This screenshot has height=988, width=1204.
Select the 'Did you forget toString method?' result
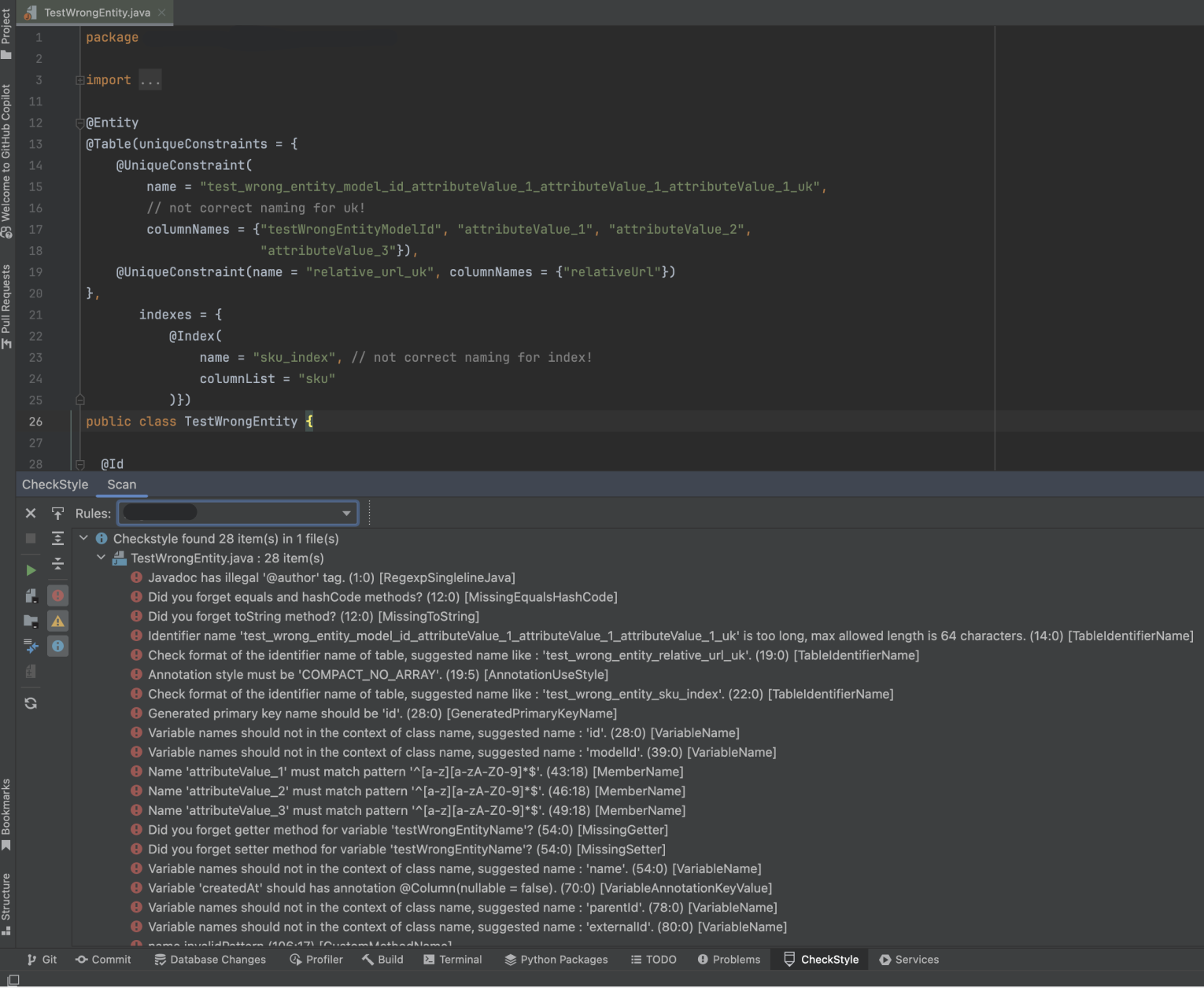313,617
